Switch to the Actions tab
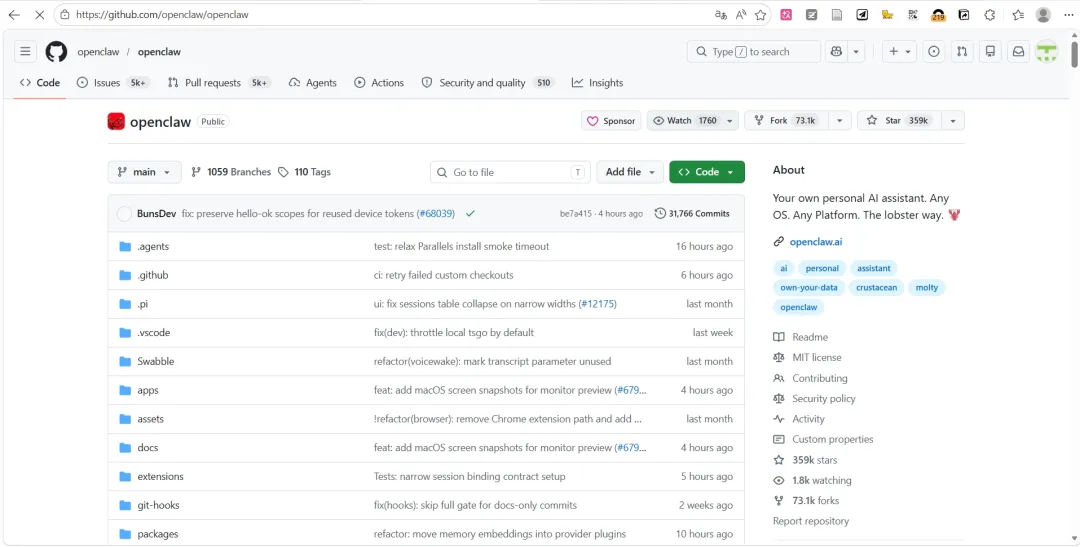The width and height of the screenshot is (1080, 547). [379, 83]
